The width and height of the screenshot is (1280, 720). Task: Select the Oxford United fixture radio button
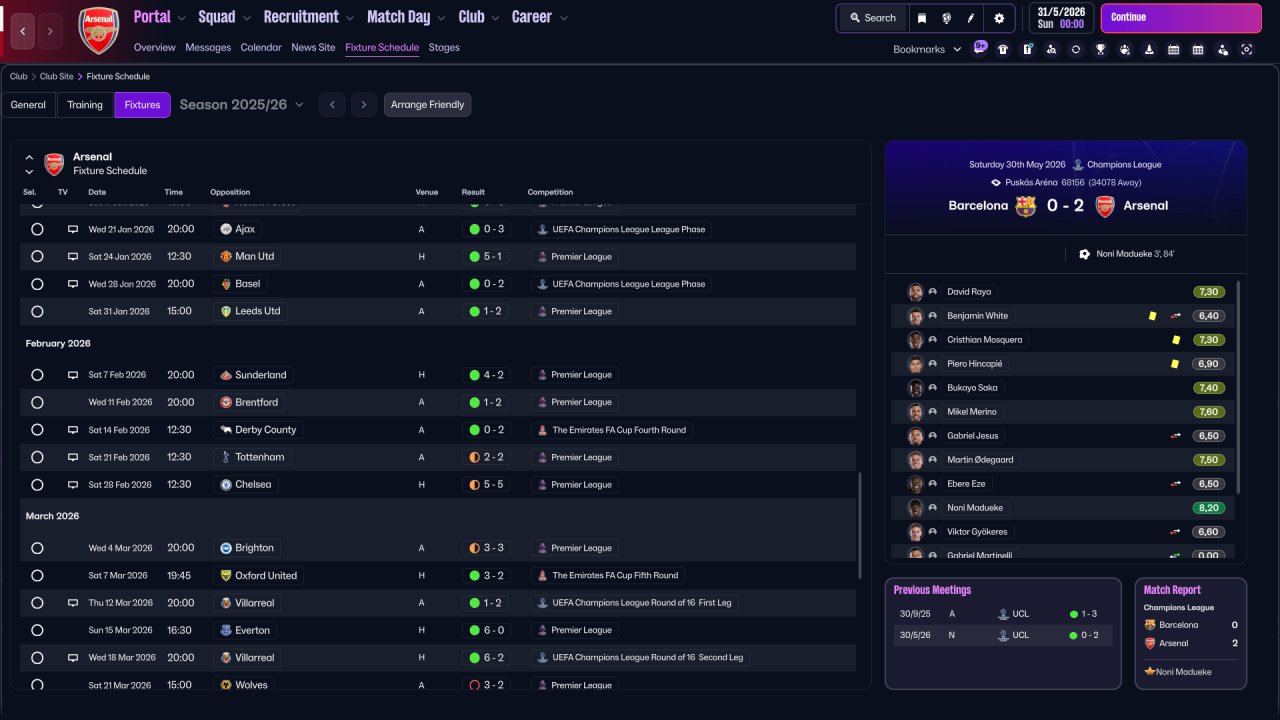[37, 576]
